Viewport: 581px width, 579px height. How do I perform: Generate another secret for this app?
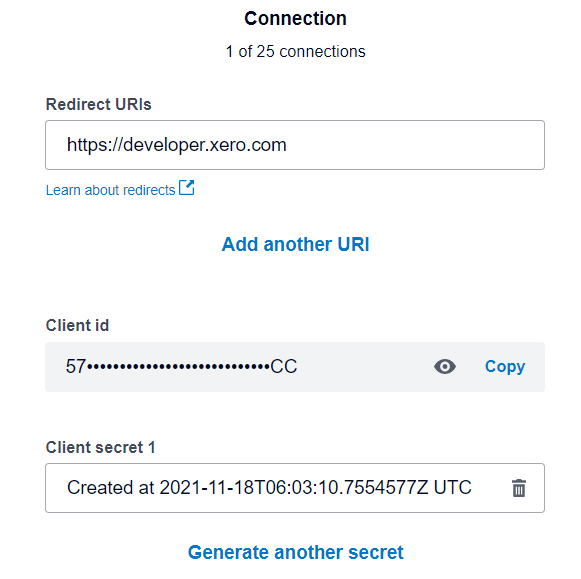295,552
